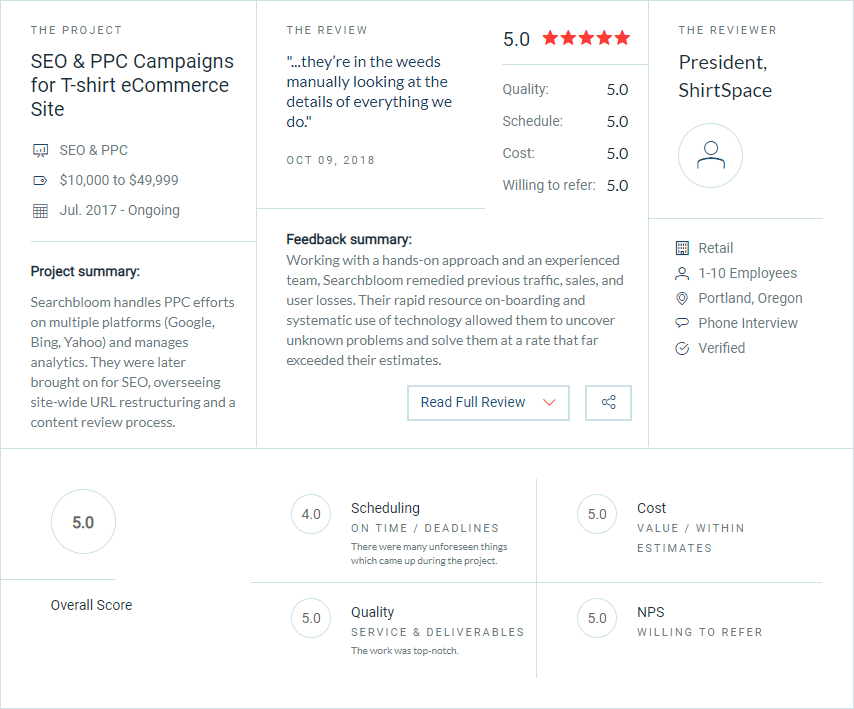Click the red chevron on Read Full Review
Image resolution: width=854 pixels, height=709 pixels.
pos(548,402)
